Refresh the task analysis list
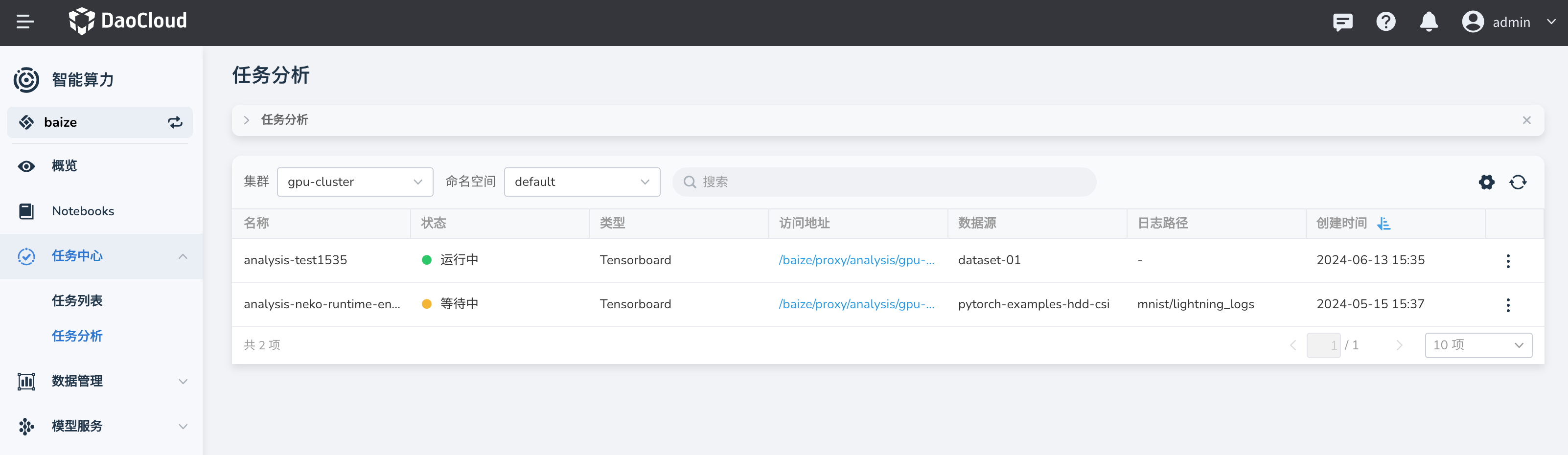Screen dimensions: 1568x455 [1518, 182]
